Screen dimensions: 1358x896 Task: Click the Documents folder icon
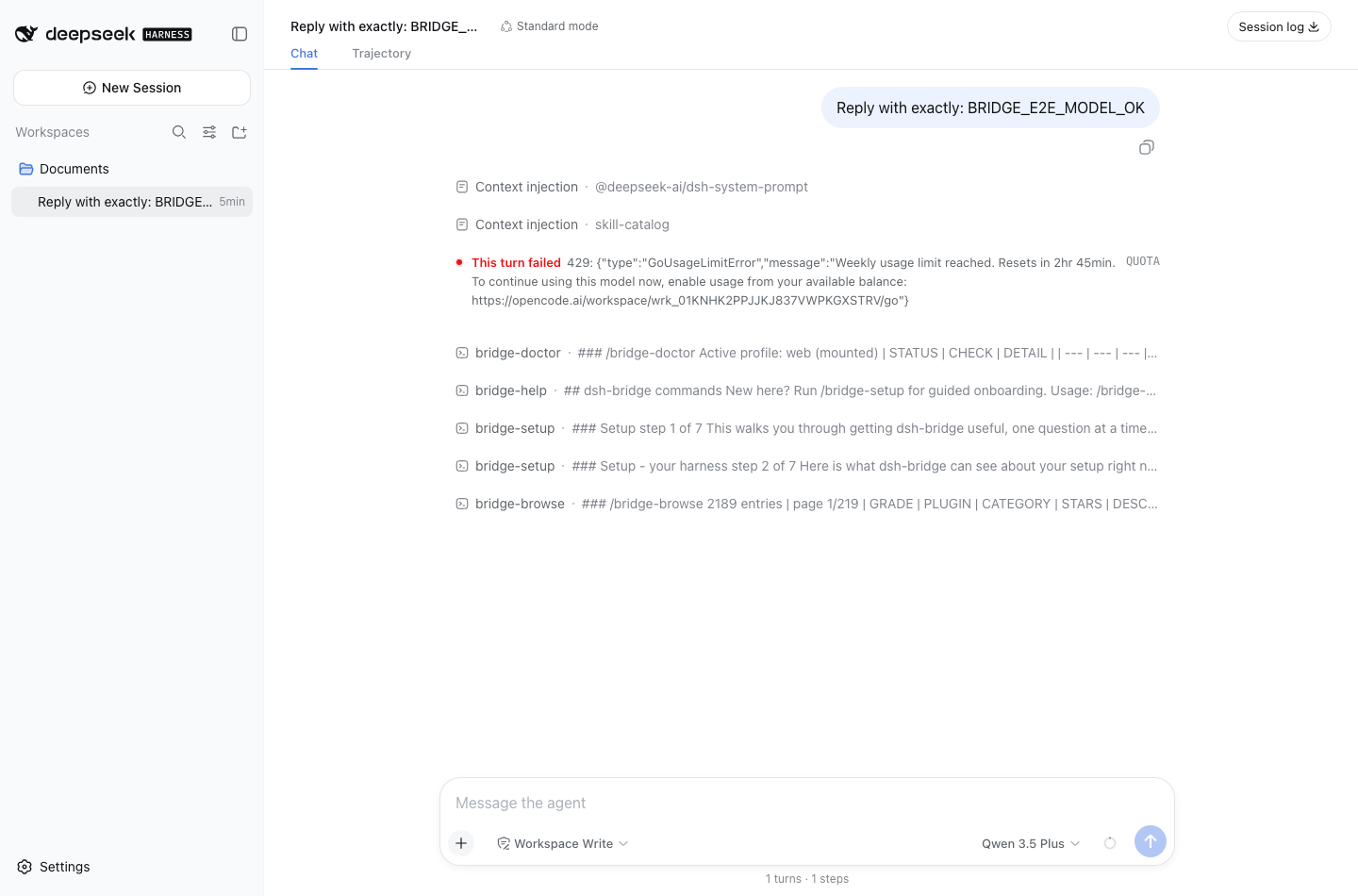pos(26,169)
